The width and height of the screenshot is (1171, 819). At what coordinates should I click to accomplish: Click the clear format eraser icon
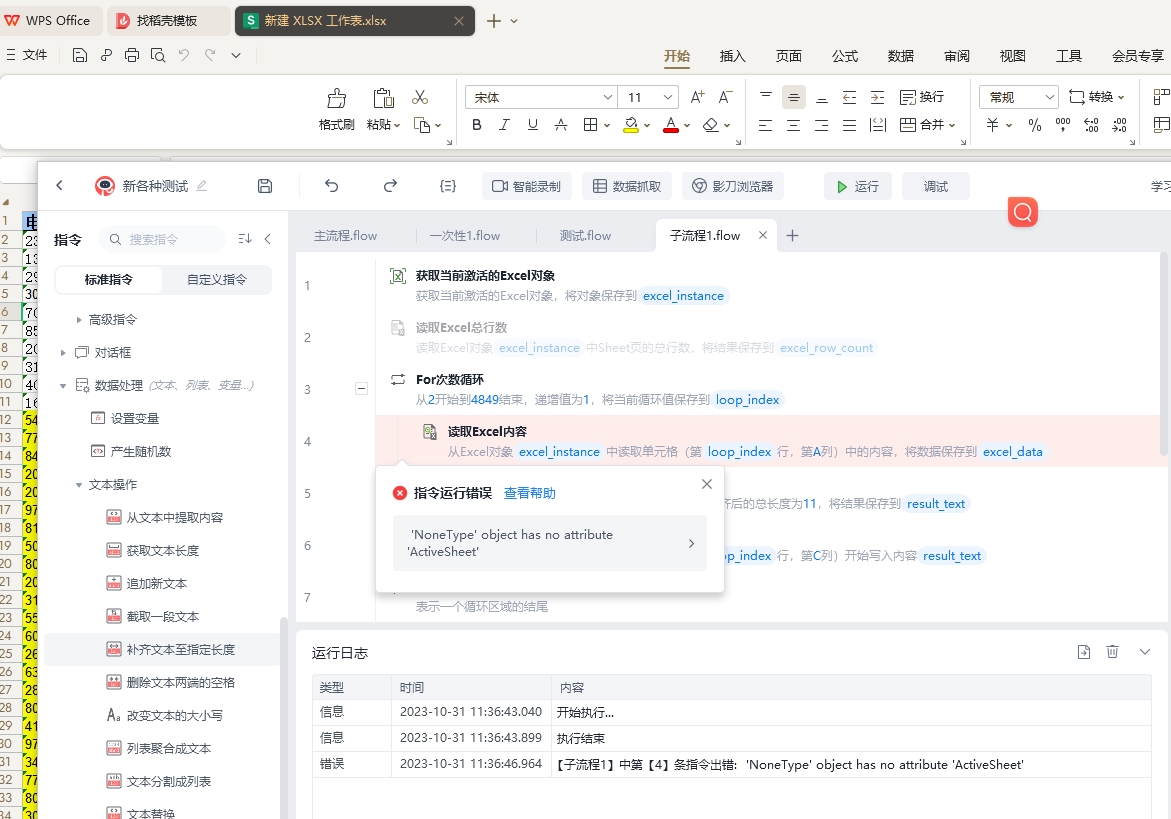point(711,125)
